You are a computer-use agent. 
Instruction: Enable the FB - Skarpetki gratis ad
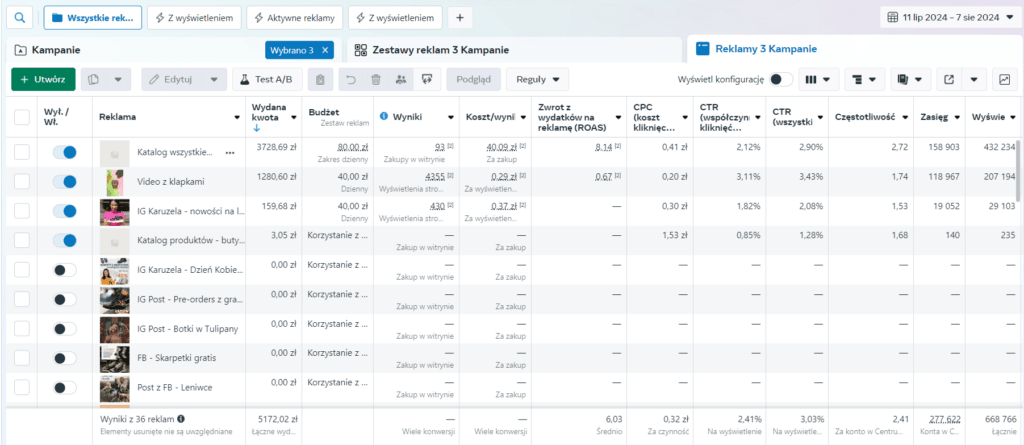point(65,358)
